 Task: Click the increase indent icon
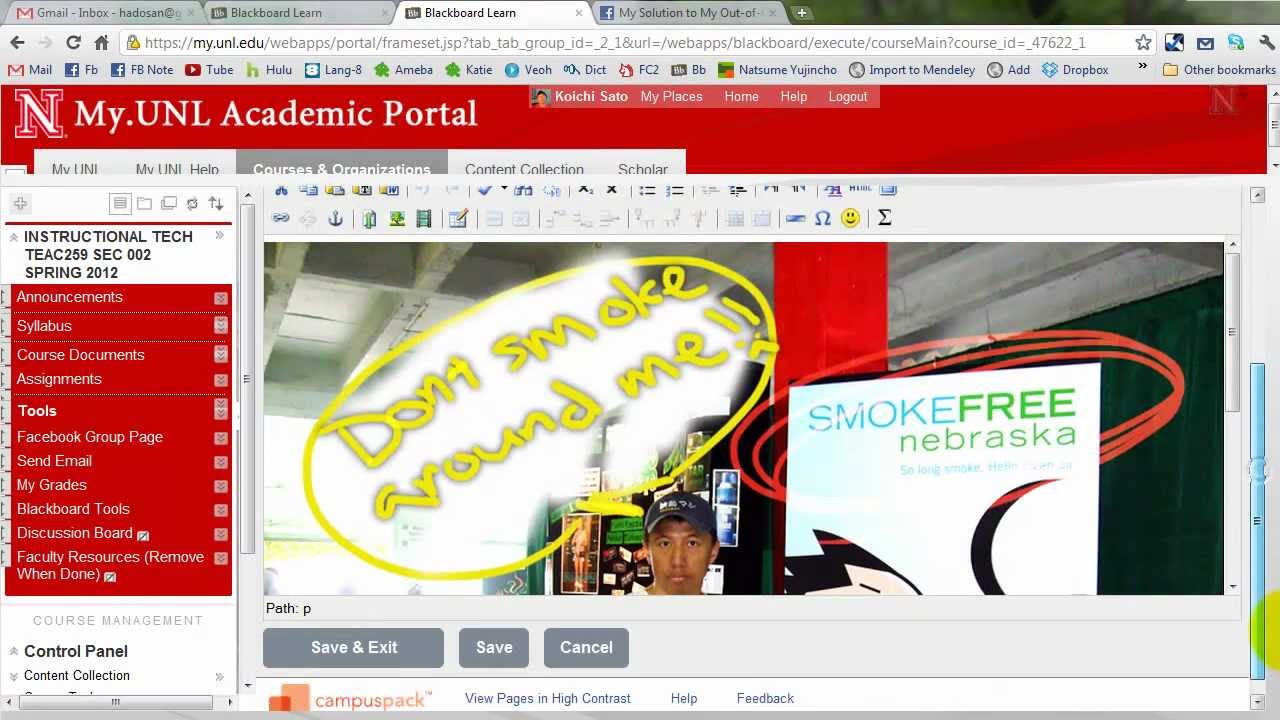pos(738,190)
